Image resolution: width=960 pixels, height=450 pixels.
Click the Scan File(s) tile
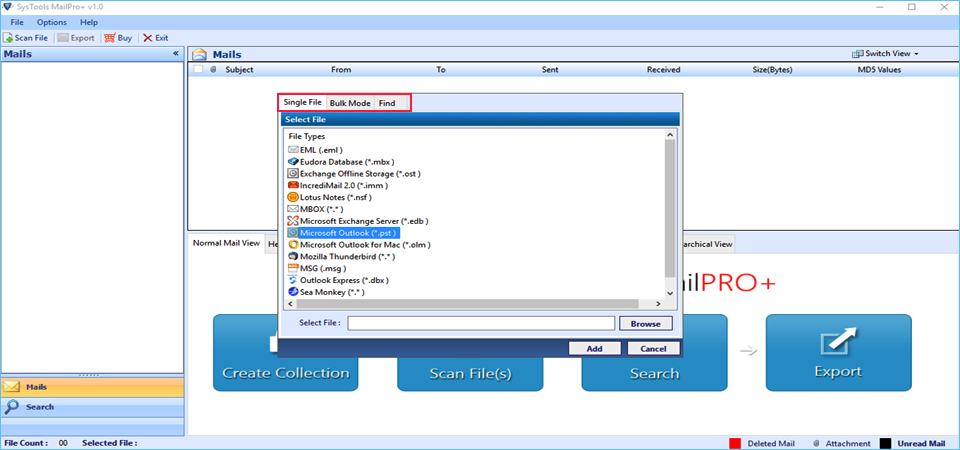470,373
